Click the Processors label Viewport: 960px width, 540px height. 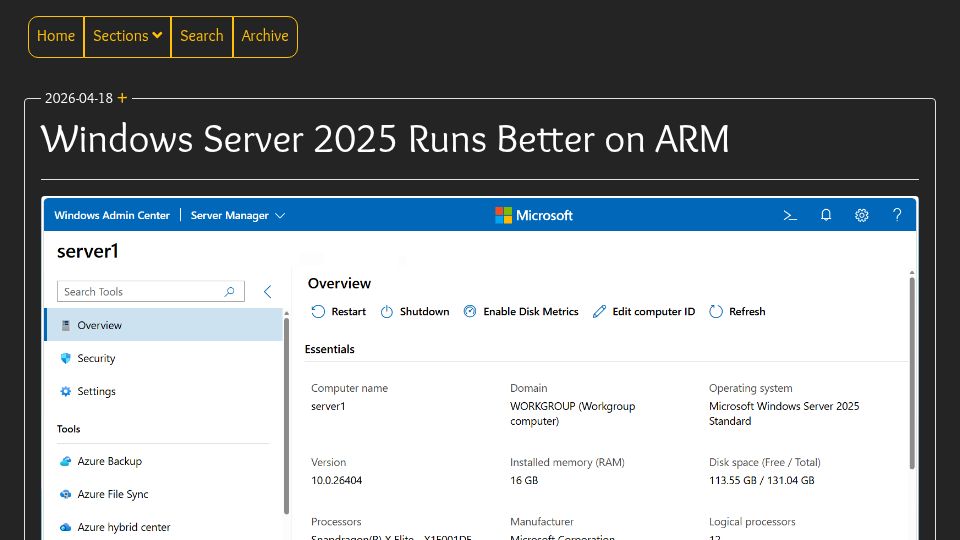(x=336, y=522)
